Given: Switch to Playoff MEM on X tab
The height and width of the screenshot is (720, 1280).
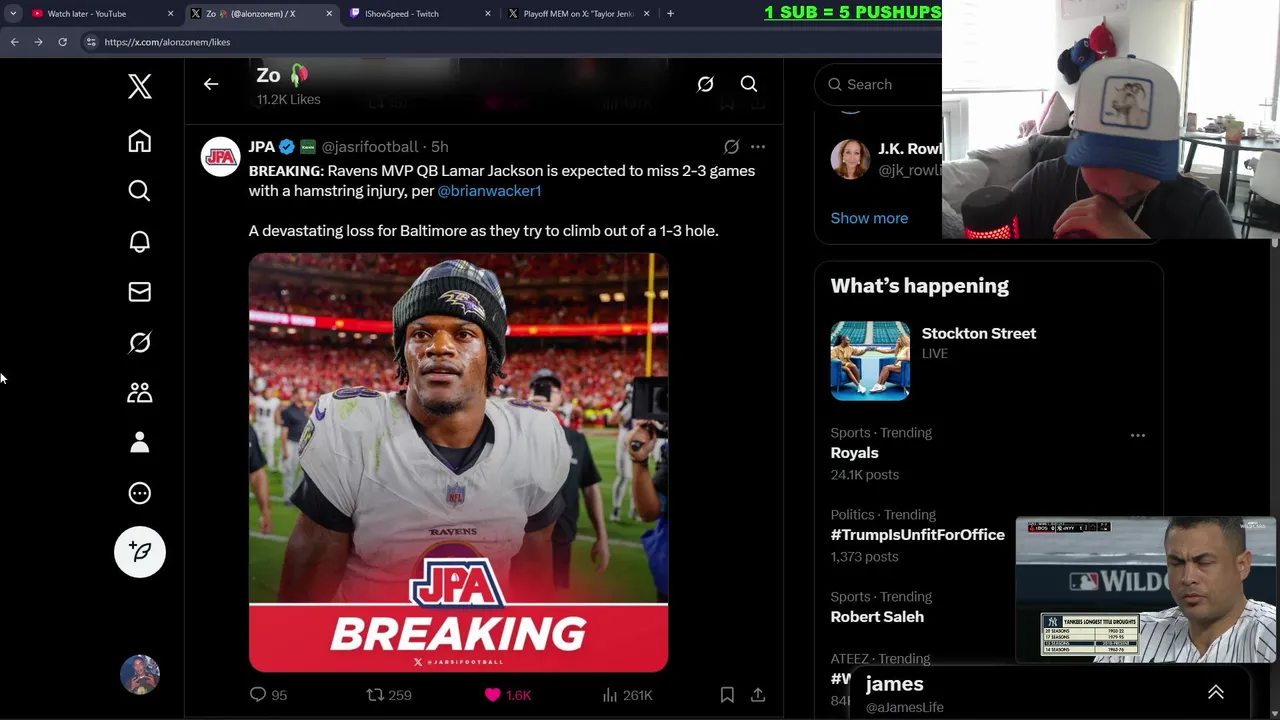Looking at the screenshot, I should coord(579,14).
